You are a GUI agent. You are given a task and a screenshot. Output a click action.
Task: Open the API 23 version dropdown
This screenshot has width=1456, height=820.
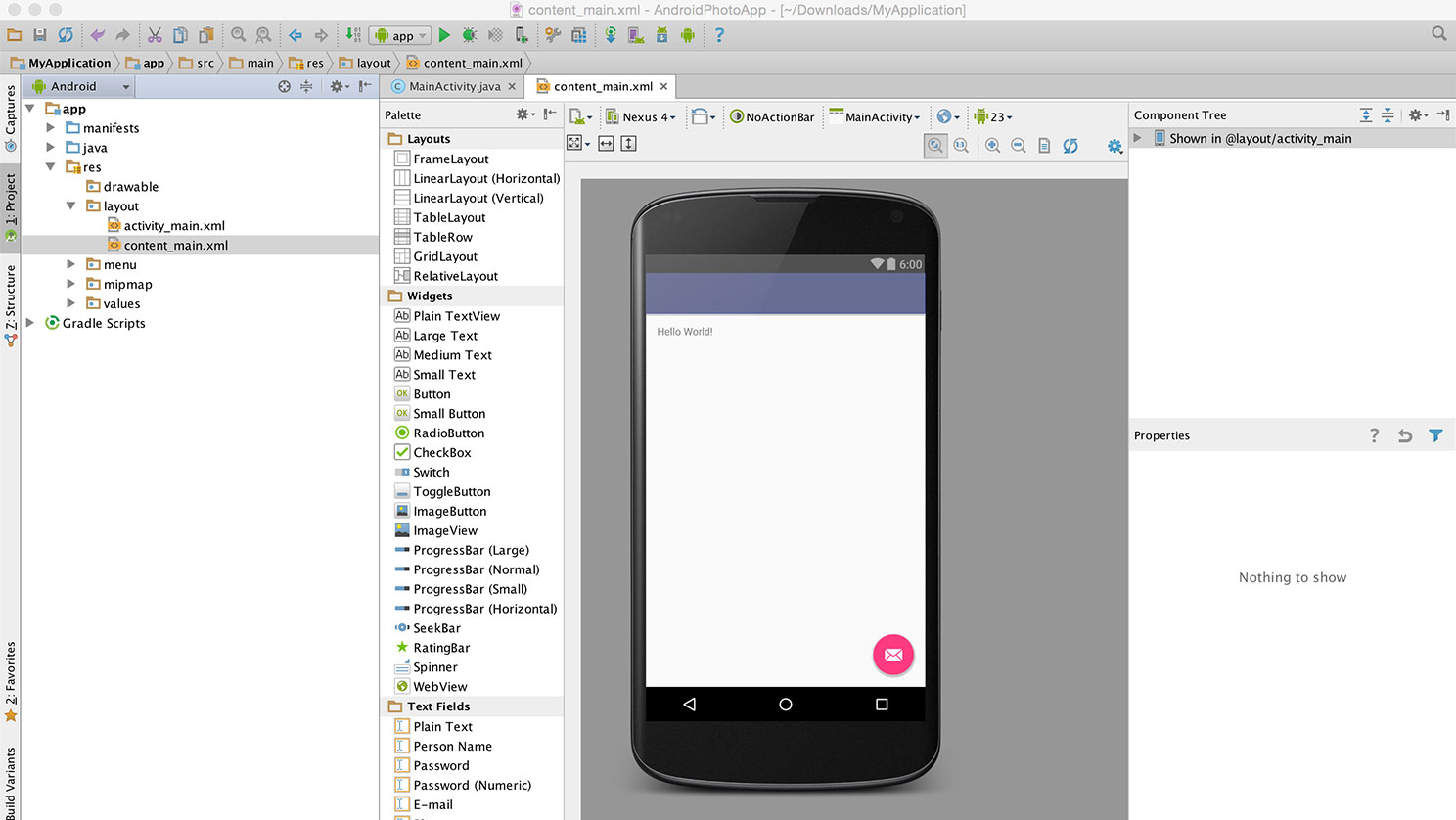[x=993, y=116]
